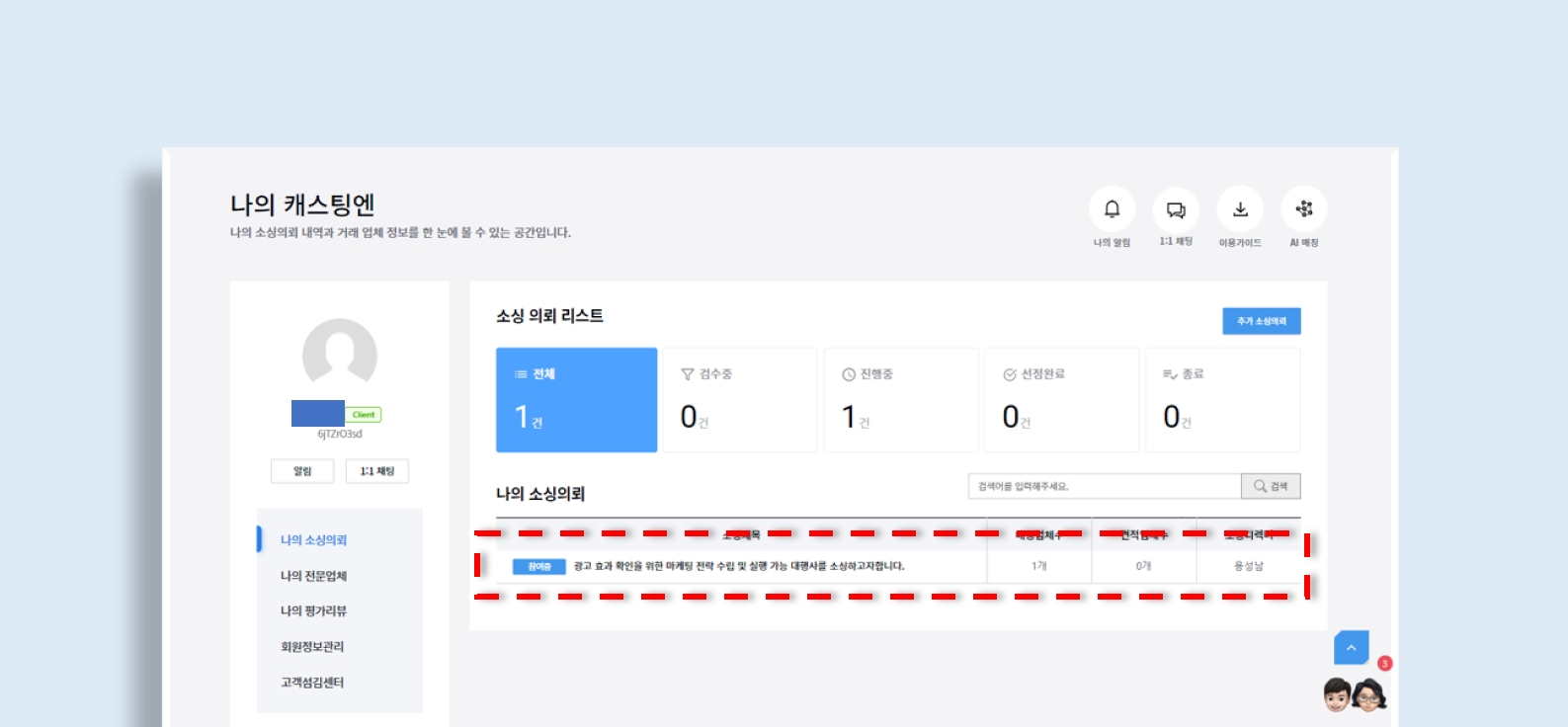Select the 검수중 filter tab
Viewport: 1568px width, 727px height.
[x=739, y=400]
